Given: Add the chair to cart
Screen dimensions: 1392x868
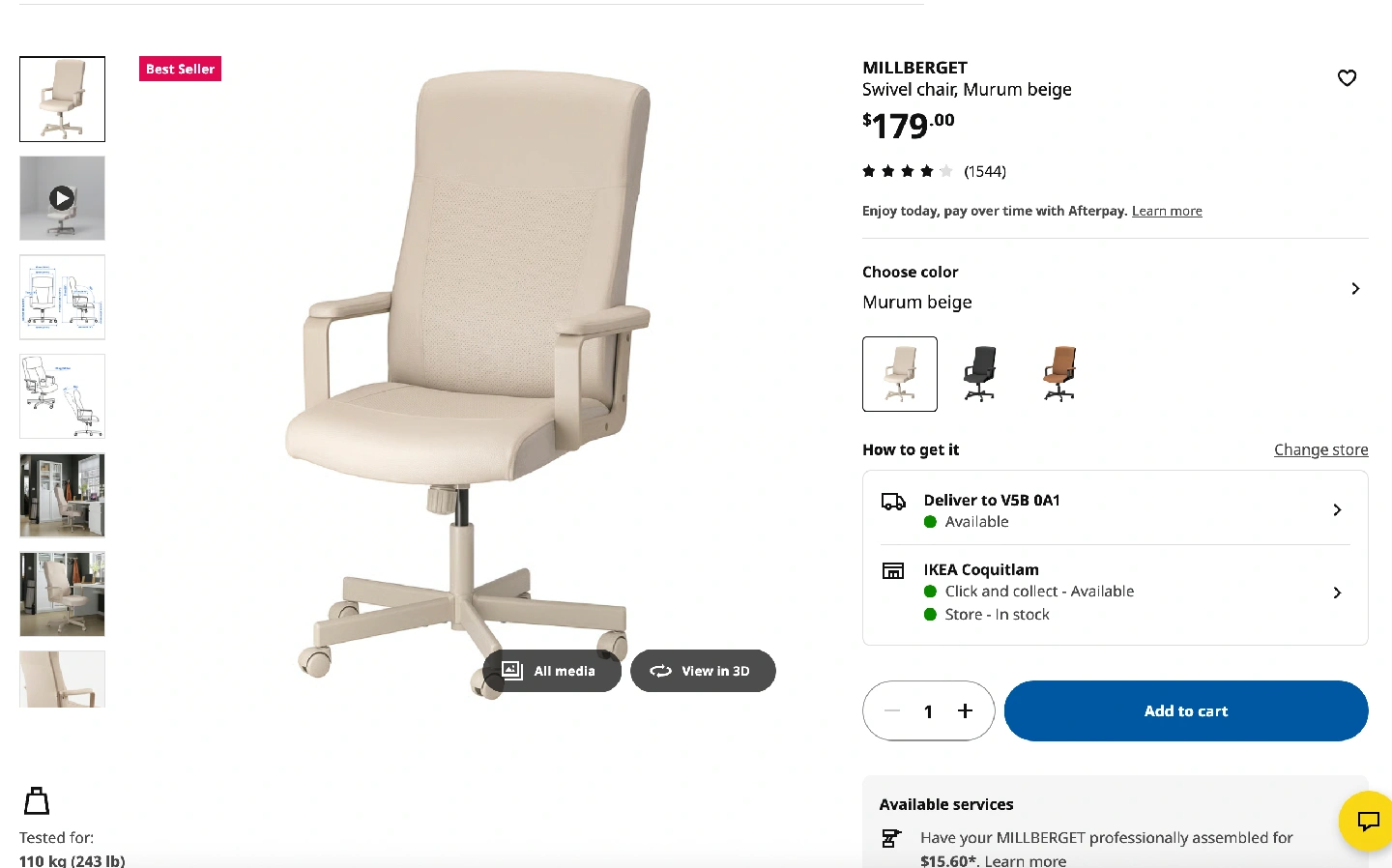Looking at the screenshot, I should (x=1186, y=711).
